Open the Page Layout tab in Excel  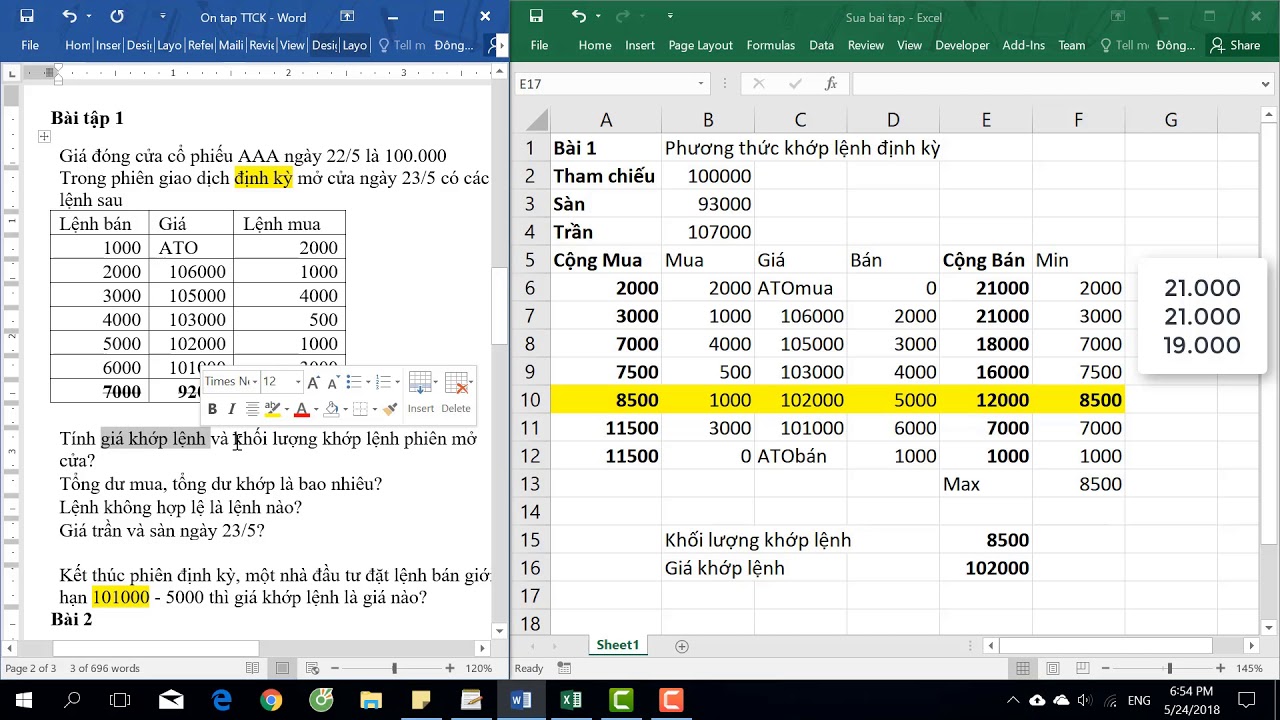click(x=700, y=45)
